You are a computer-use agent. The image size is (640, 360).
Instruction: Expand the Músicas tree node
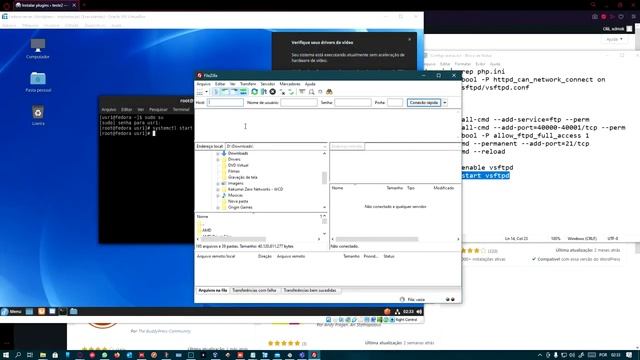(218, 196)
